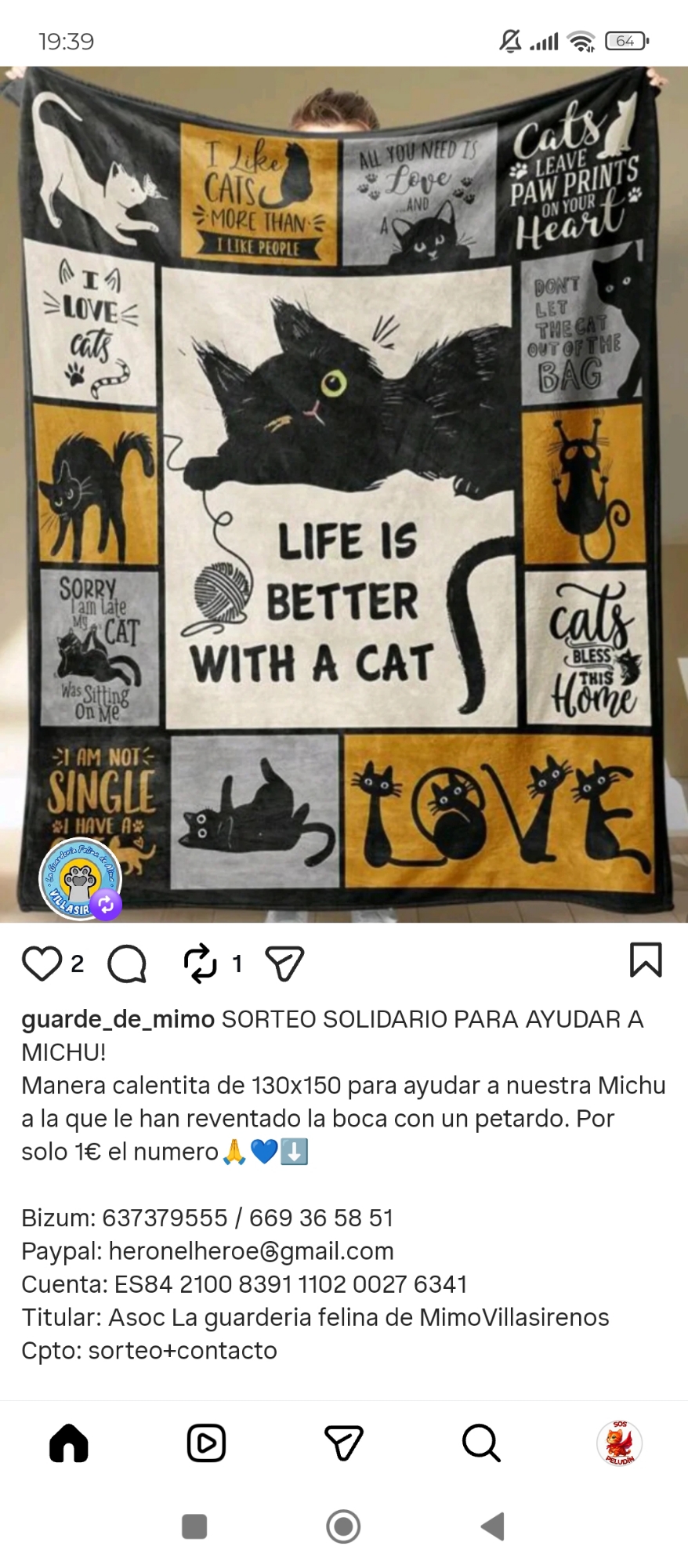Go to Home tab in bottom bar

pos(69,1443)
